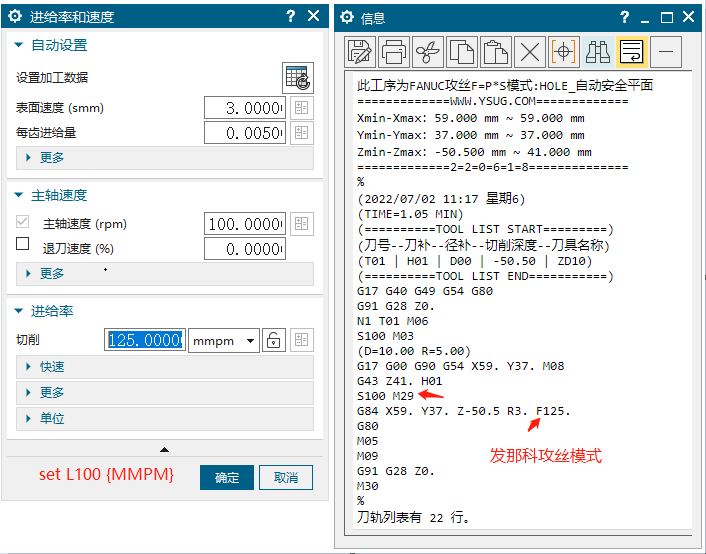
Task: Click the Retract Speed 0.0000 field
Action: coord(245,249)
